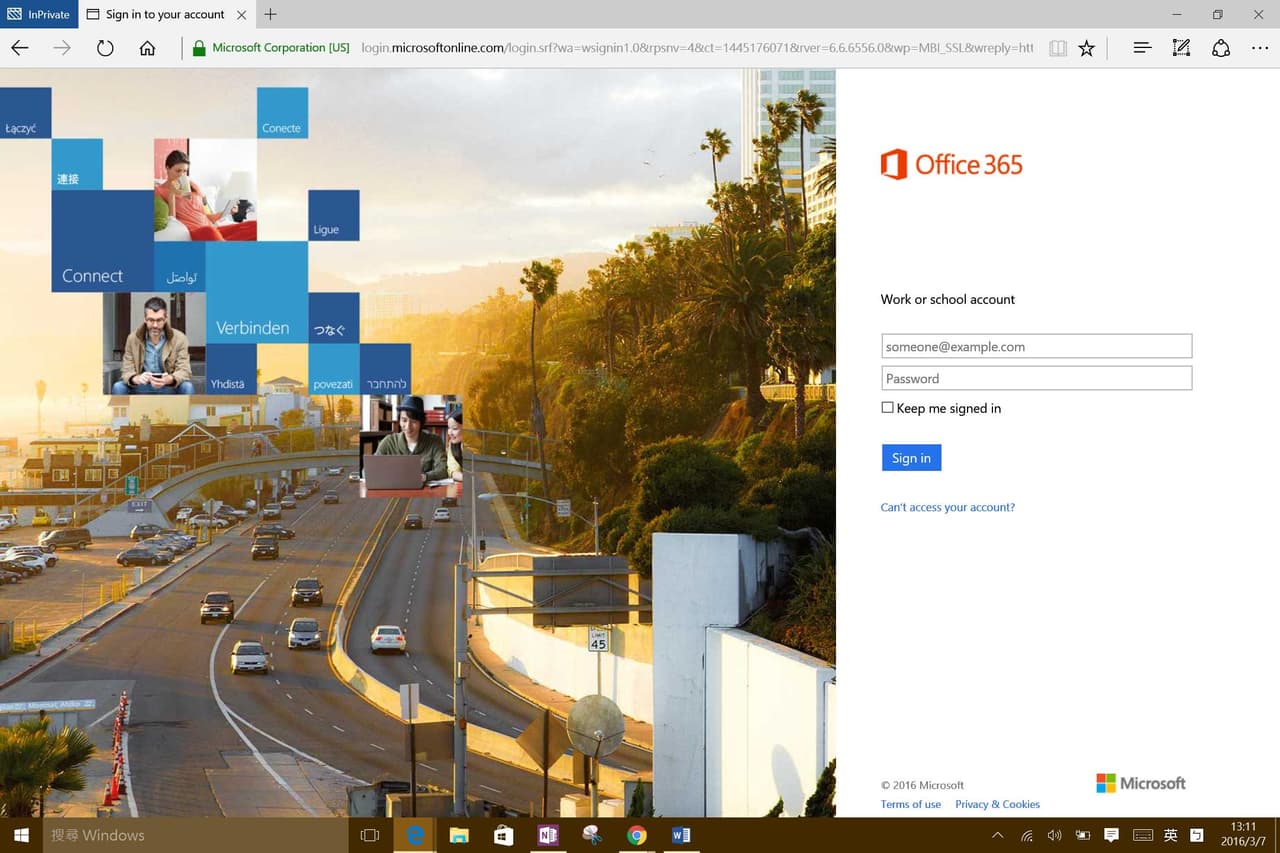Image resolution: width=1280 pixels, height=853 pixels.
Task: Open the Action Center notifications
Action: pyautogui.click(x=1111, y=835)
